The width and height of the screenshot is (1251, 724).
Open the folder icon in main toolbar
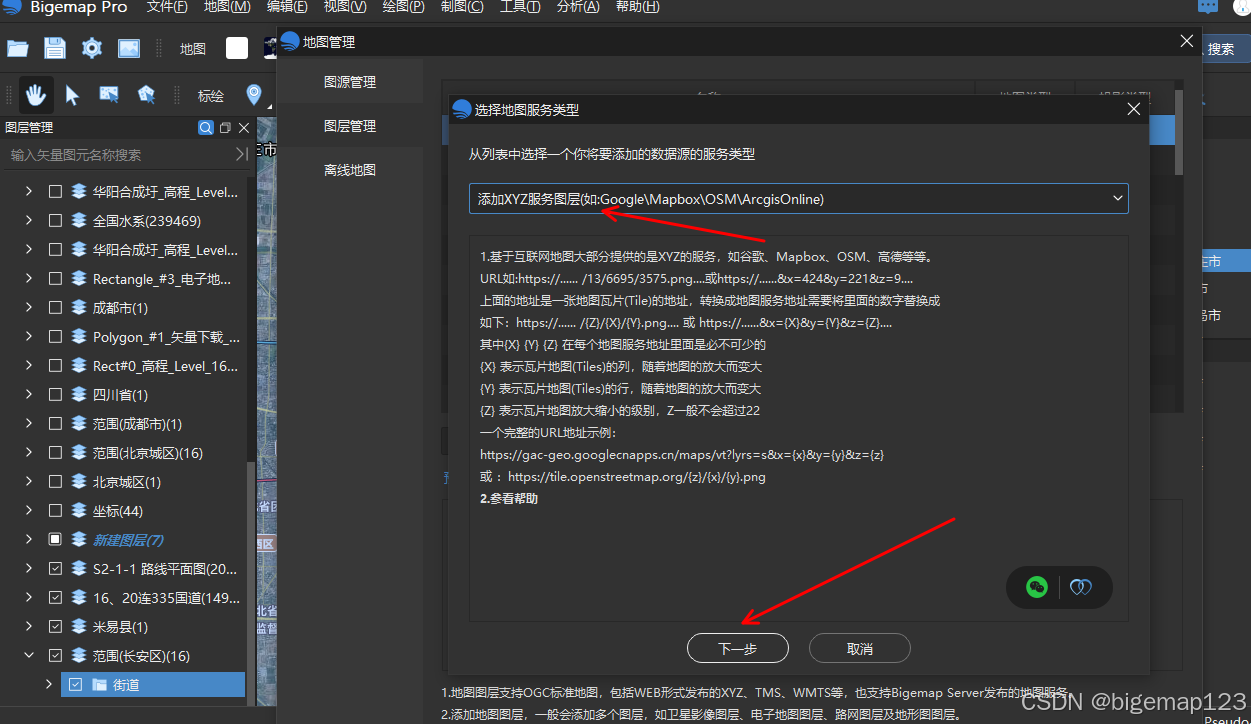click(18, 48)
